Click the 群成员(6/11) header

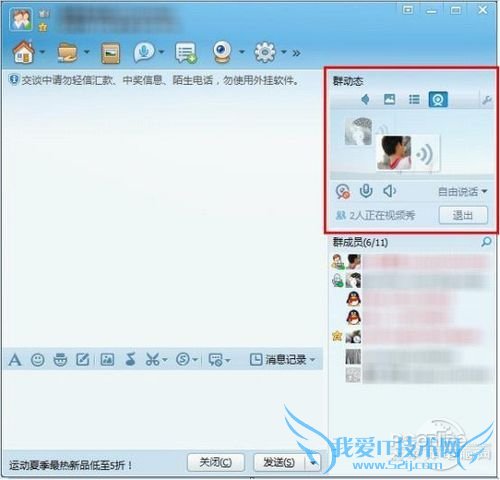point(360,242)
